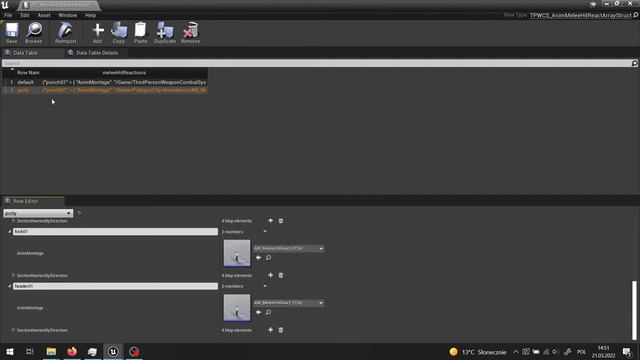Reimport the data table
The width and height of the screenshot is (640, 360).
pyautogui.click(x=65, y=33)
